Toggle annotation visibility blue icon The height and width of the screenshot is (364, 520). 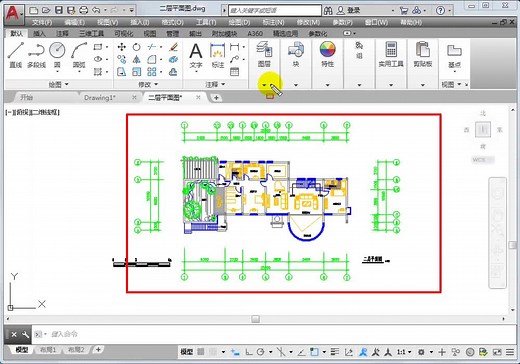363,352
